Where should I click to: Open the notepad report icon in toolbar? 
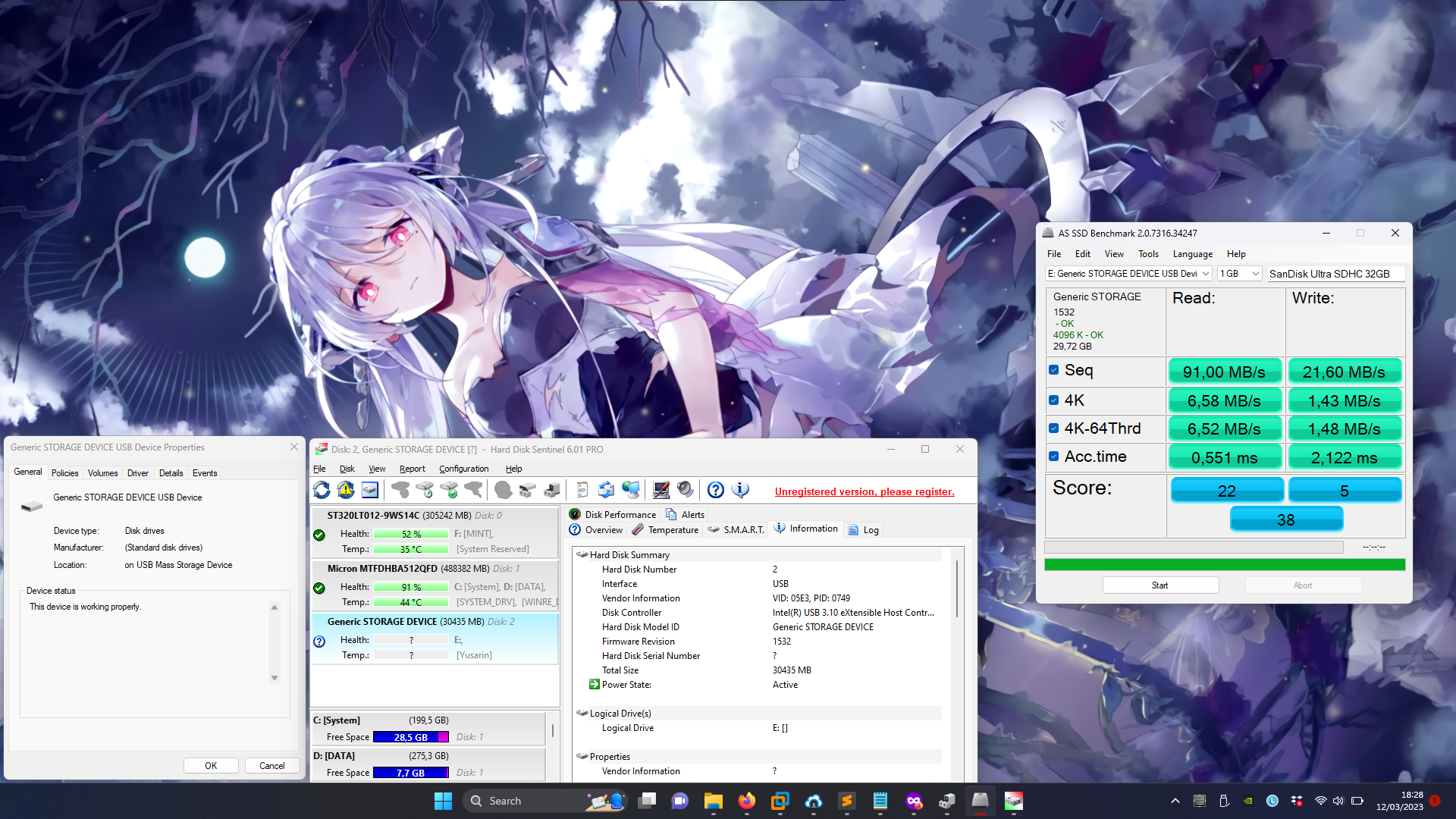coord(582,490)
